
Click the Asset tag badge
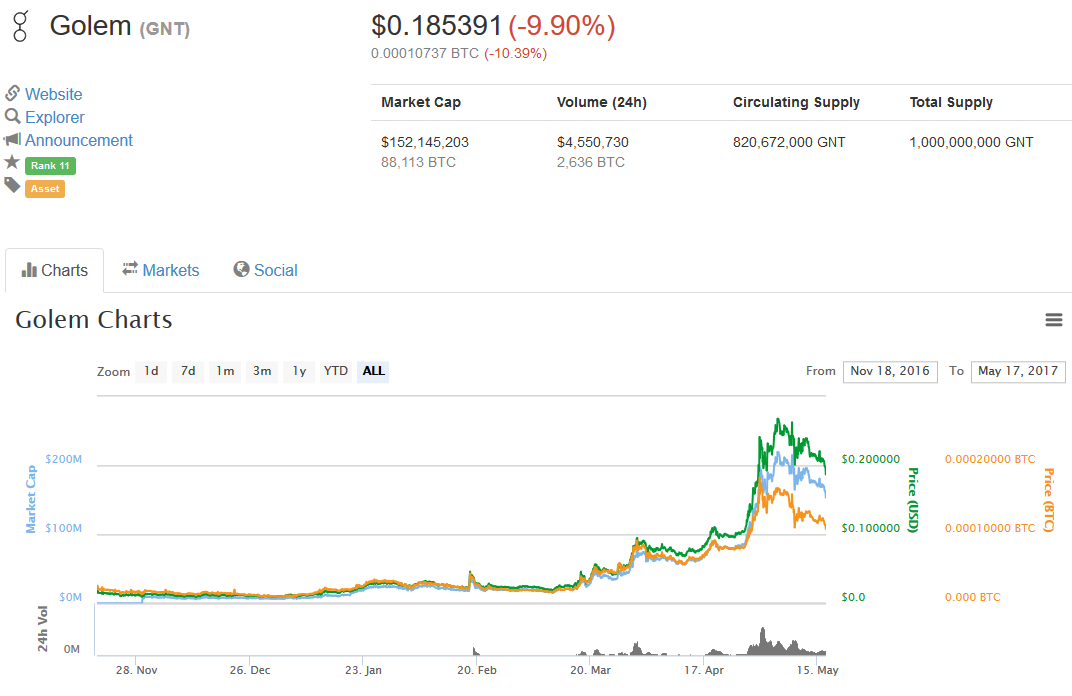point(44,189)
